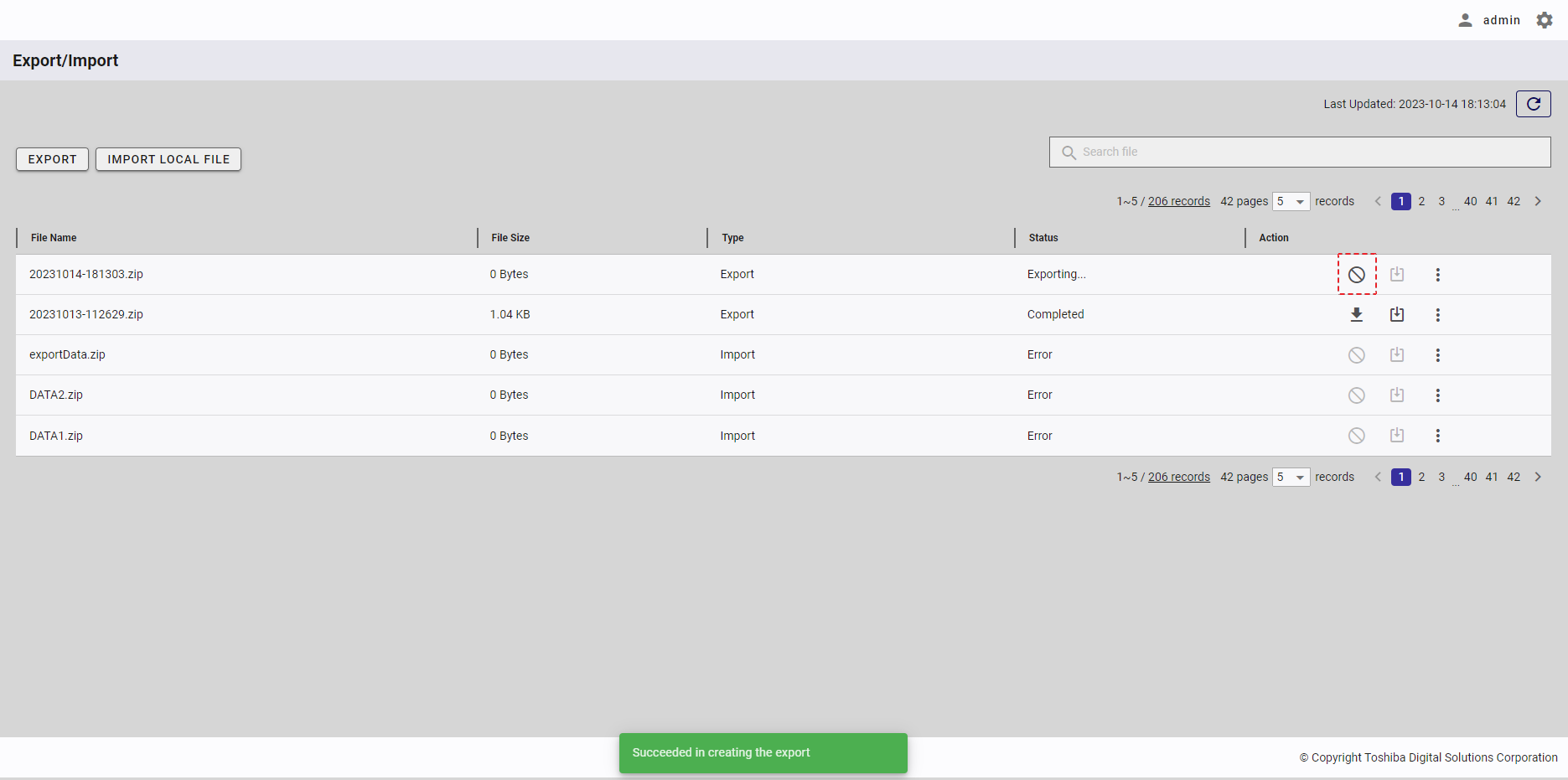Jump to page 42 in bottom pagination

pos(1514,478)
